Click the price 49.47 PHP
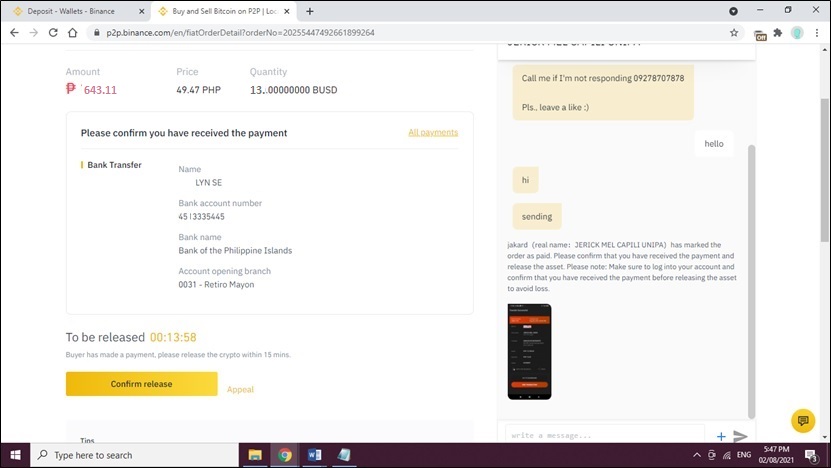The width and height of the screenshot is (831, 468). pyautogui.click(x=198, y=90)
